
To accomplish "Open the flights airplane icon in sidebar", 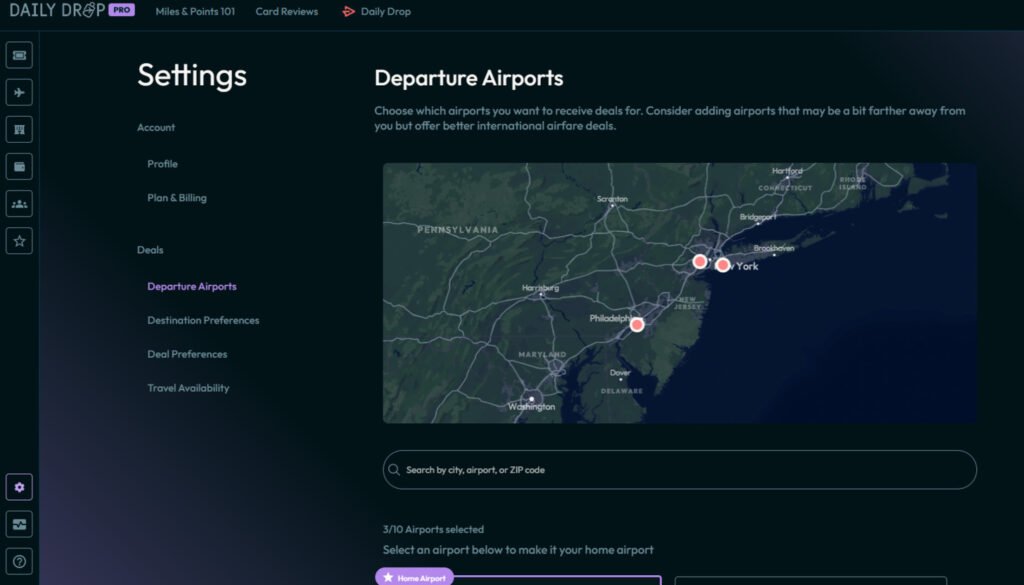I will point(19,93).
